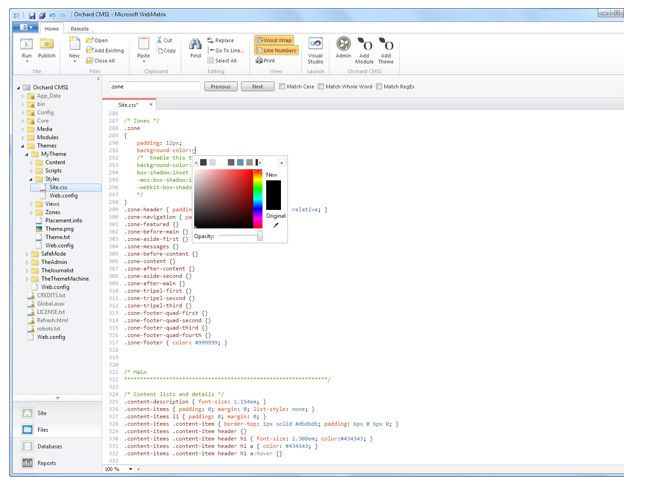The image size is (646, 486).
Task: Open the Databases workspace
Action: (58, 446)
